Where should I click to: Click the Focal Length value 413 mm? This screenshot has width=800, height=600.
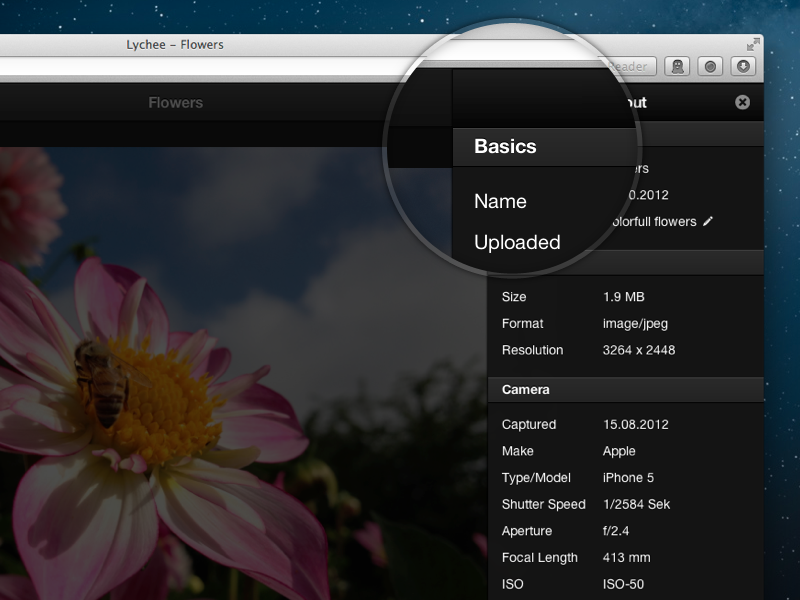coord(627,557)
